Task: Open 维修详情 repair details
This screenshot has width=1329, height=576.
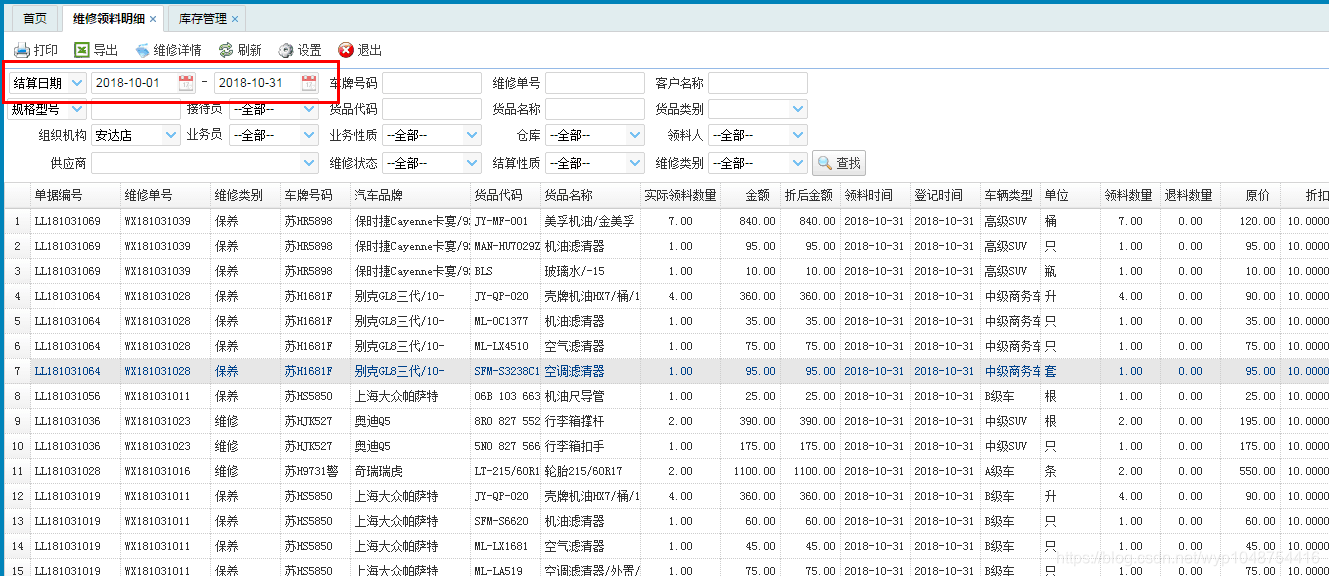Action: click(168, 50)
